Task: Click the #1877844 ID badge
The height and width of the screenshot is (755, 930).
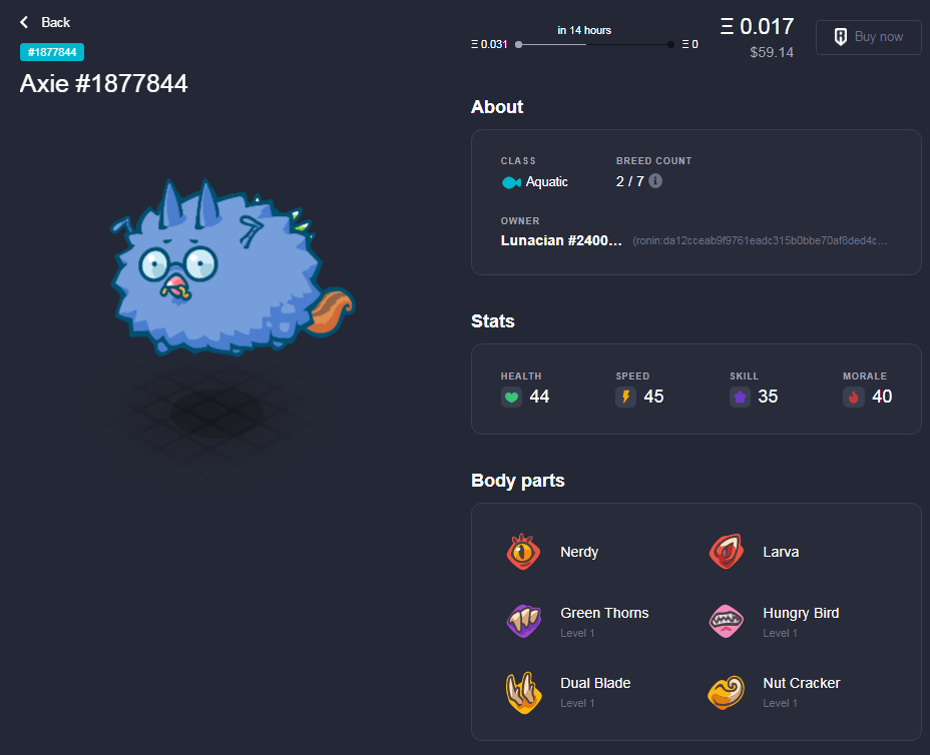Action: pos(52,52)
